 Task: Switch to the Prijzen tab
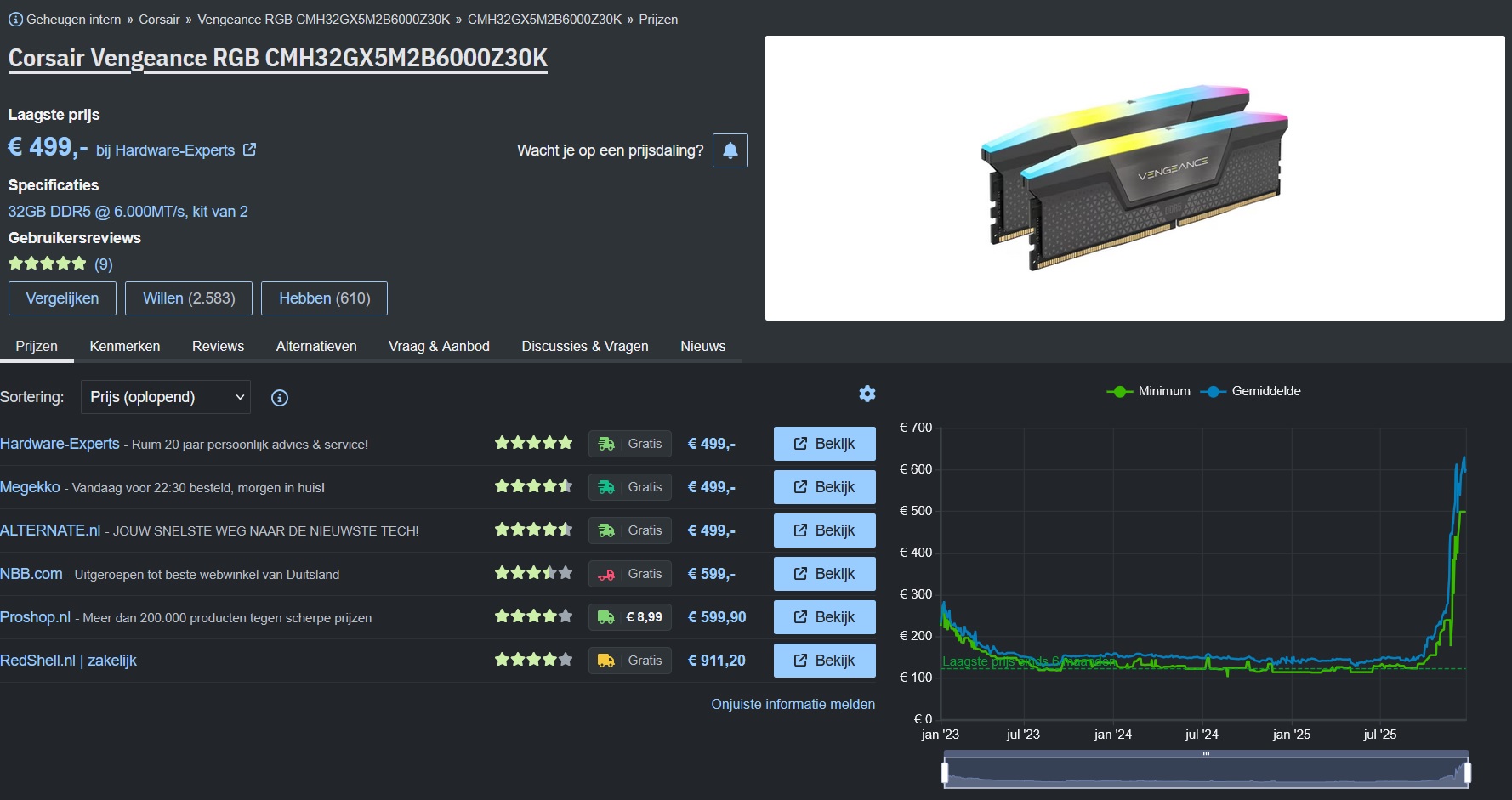[37, 346]
